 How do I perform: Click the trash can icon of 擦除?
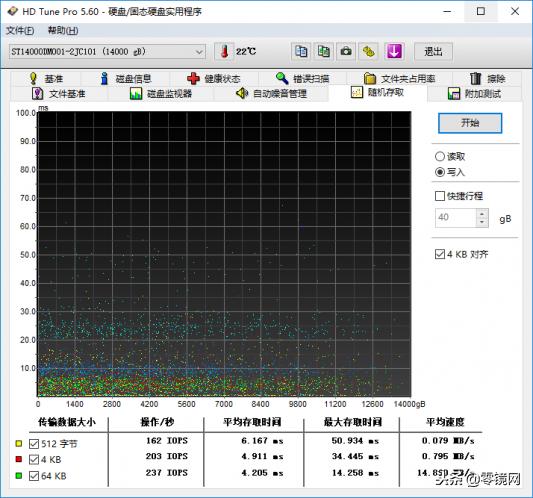click(476, 79)
